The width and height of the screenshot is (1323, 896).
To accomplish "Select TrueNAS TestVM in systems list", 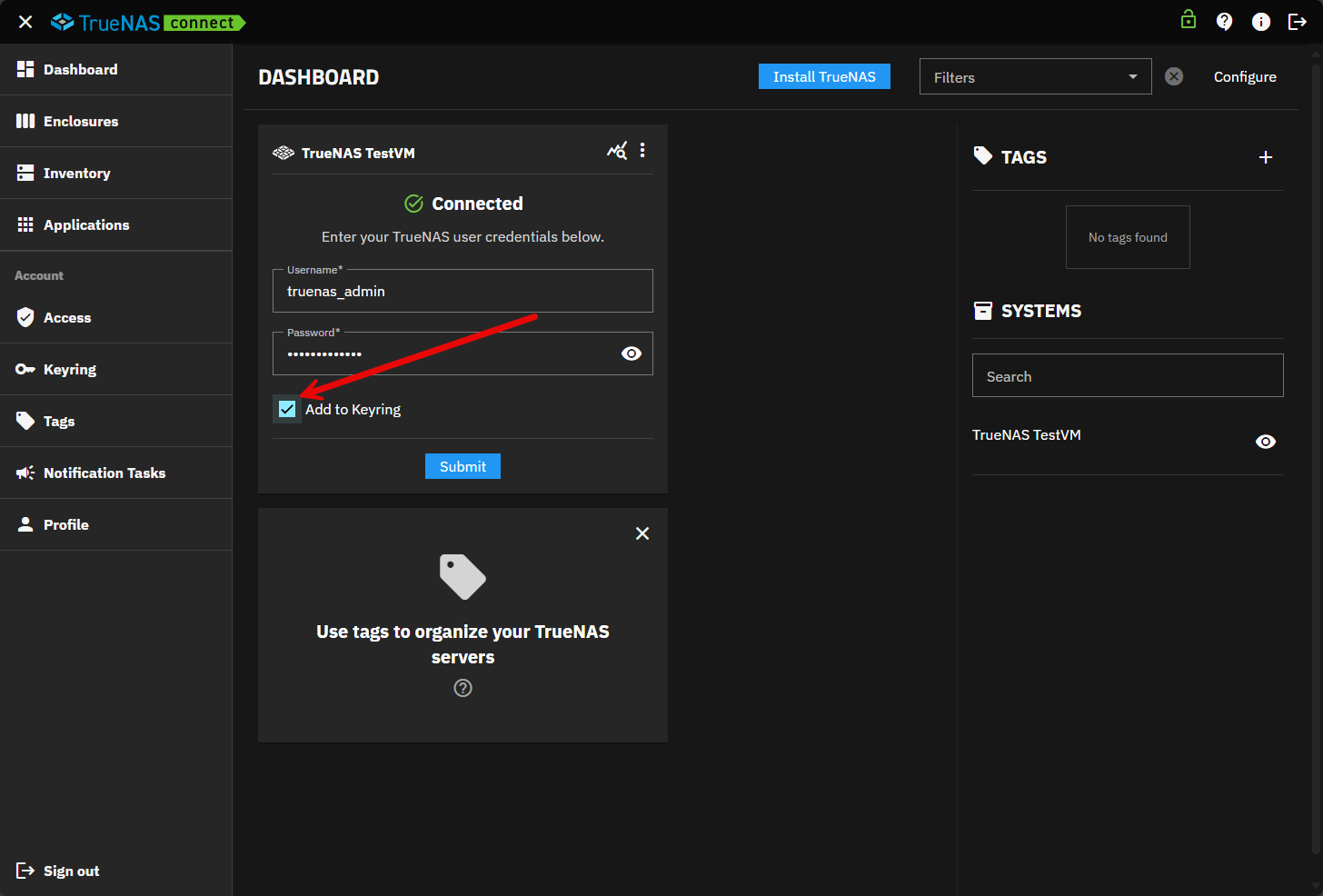I will [x=1027, y=434].
